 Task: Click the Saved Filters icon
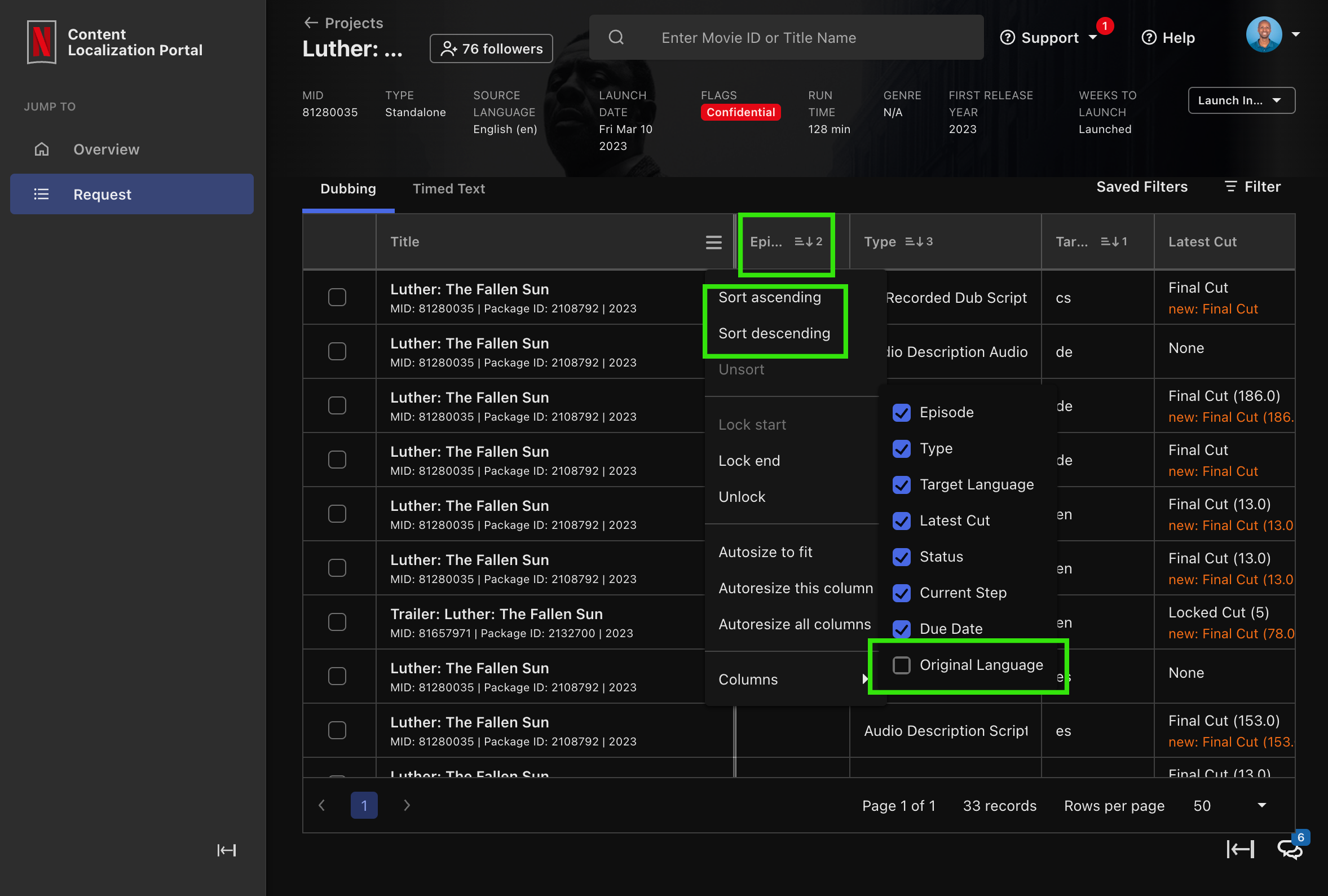1141,186
